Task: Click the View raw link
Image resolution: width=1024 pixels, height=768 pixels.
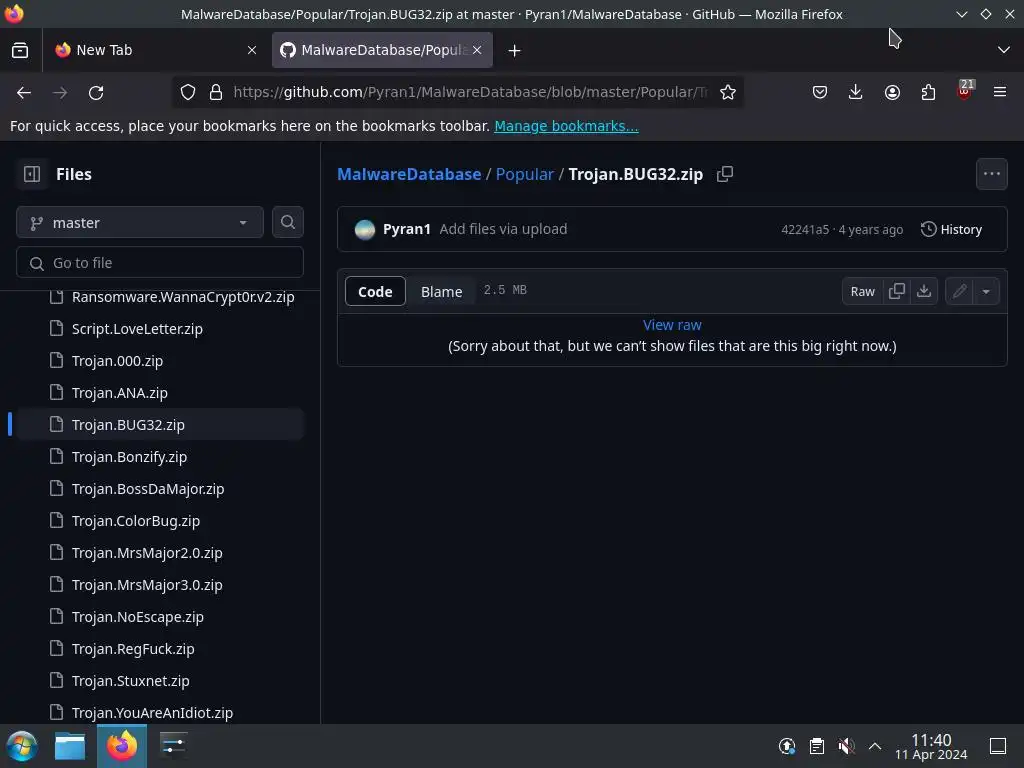Action: coord(672,325)
